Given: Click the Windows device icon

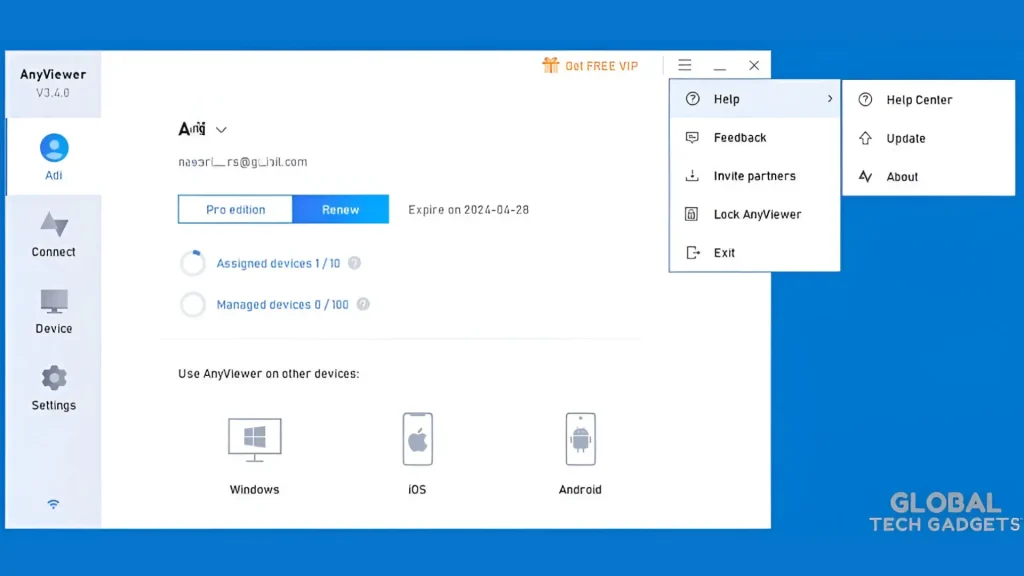Looking at the screenshot, I should coord(254,438).
